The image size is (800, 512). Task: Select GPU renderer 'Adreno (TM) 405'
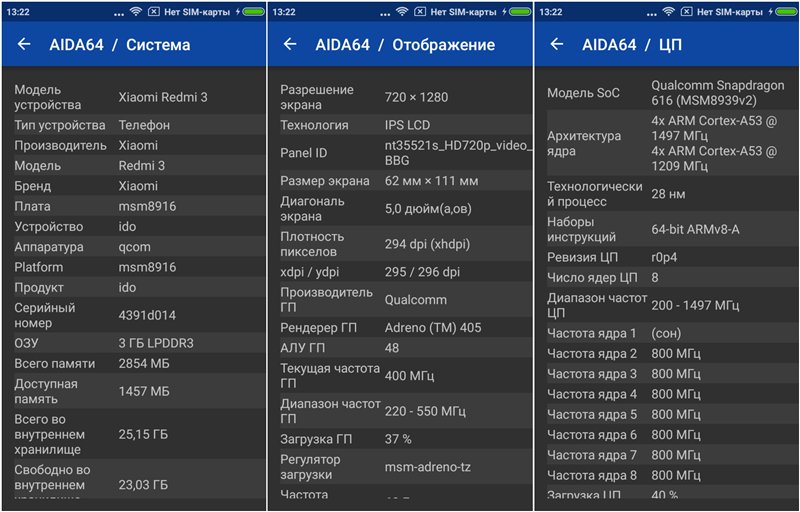pyautogui.click(x=433, y=328)
